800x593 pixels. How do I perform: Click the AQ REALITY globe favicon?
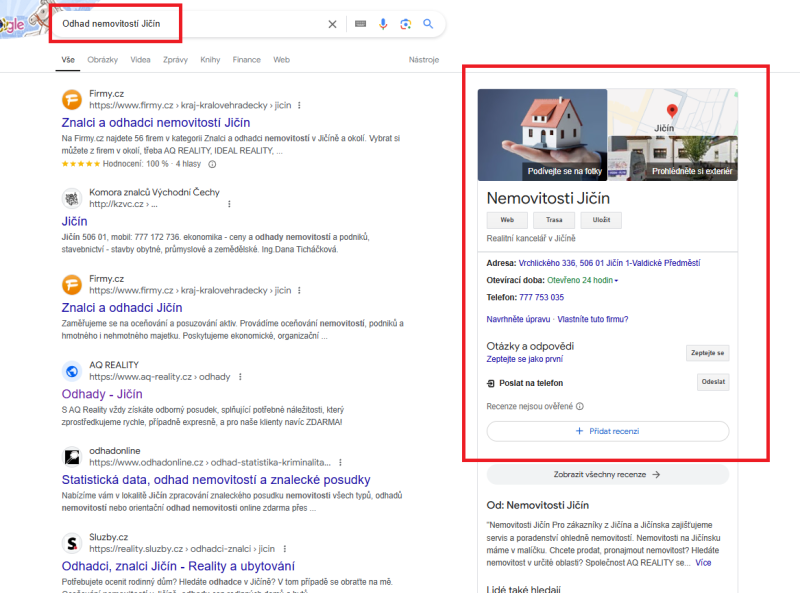click(x=72, y=371)
